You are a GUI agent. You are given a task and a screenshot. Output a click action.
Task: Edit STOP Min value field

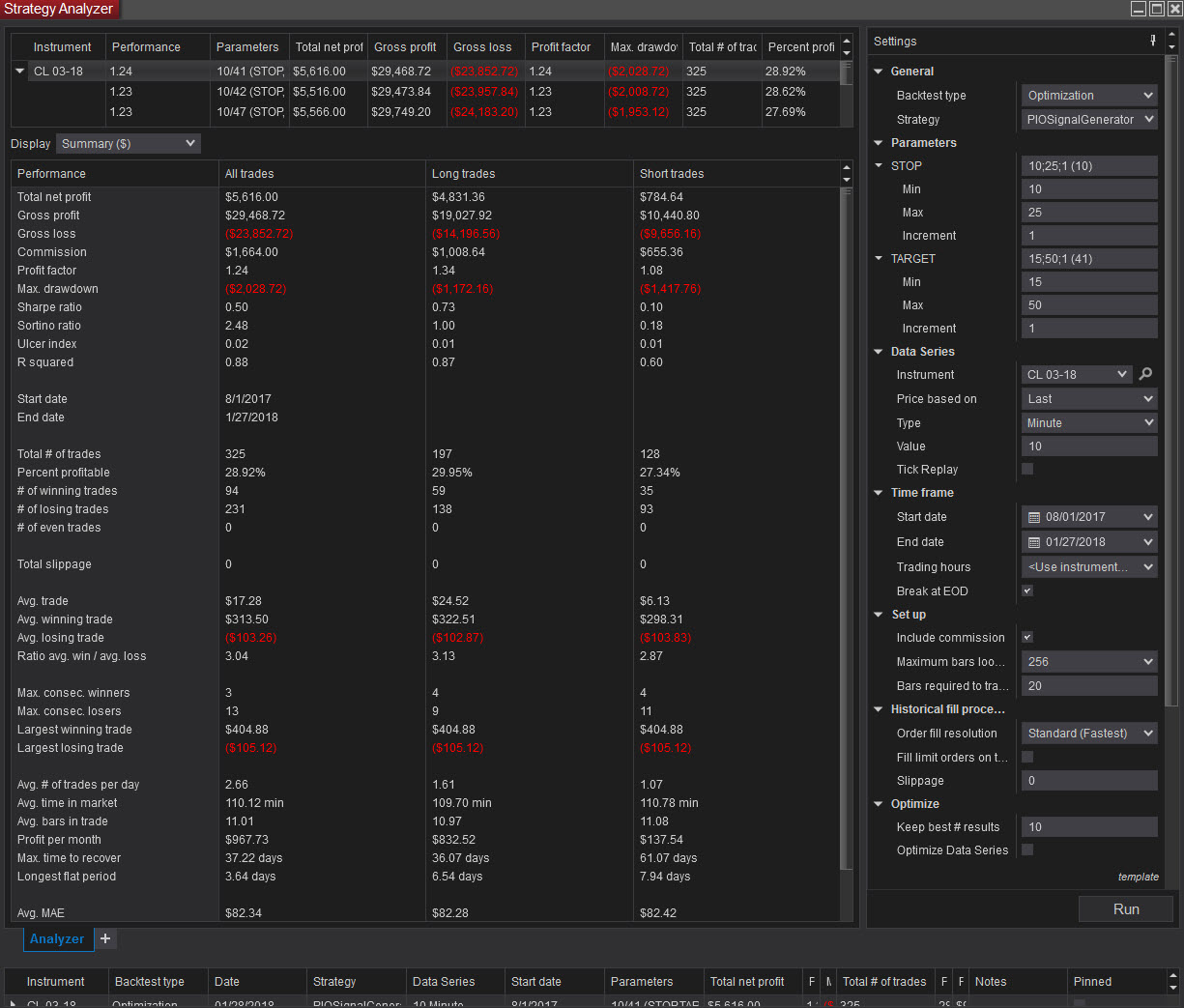click(1089, 189)
